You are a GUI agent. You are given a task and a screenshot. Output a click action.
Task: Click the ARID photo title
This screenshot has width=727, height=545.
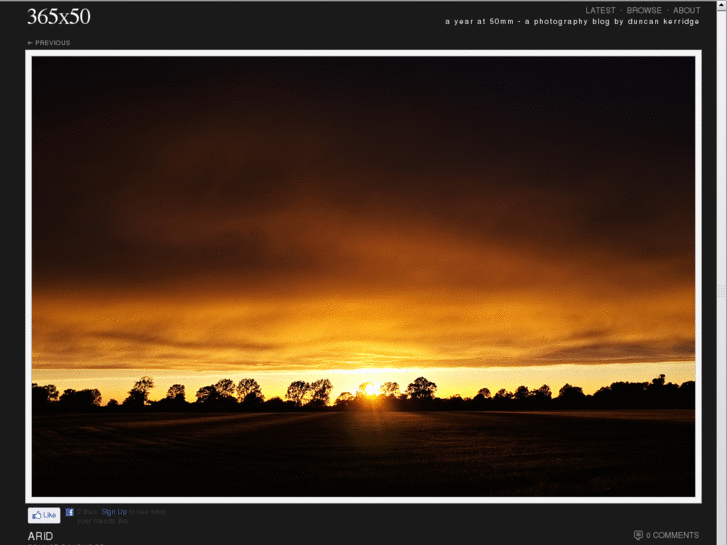tap(40, 536)
